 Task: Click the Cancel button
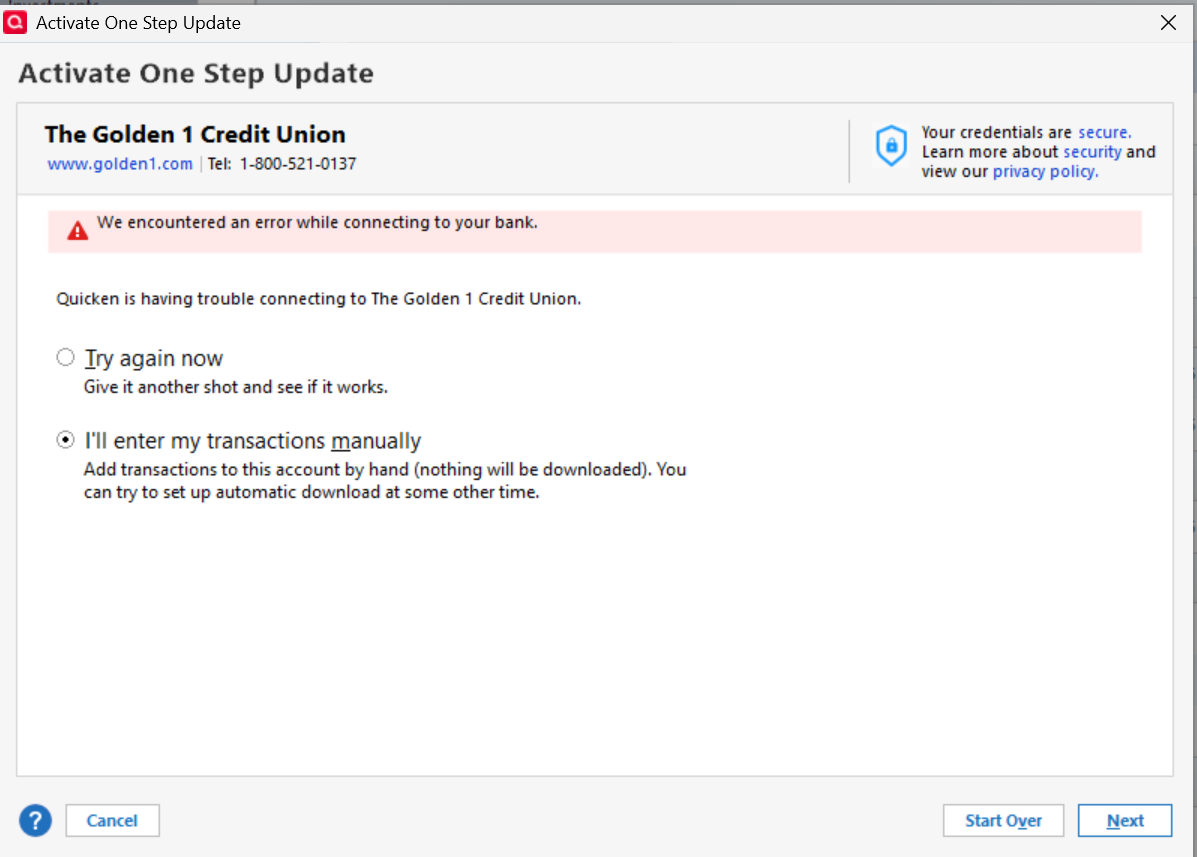tap(112, 820)
